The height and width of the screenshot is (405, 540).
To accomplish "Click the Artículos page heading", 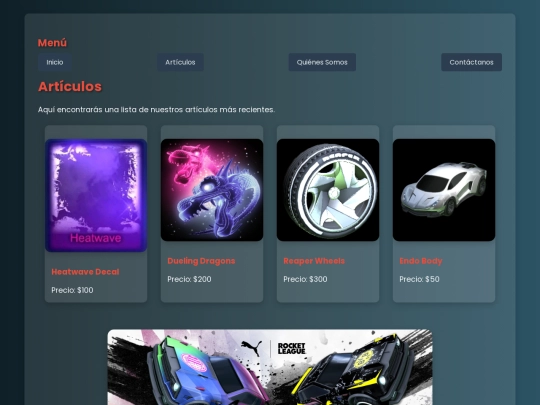I will click(70, 86).
